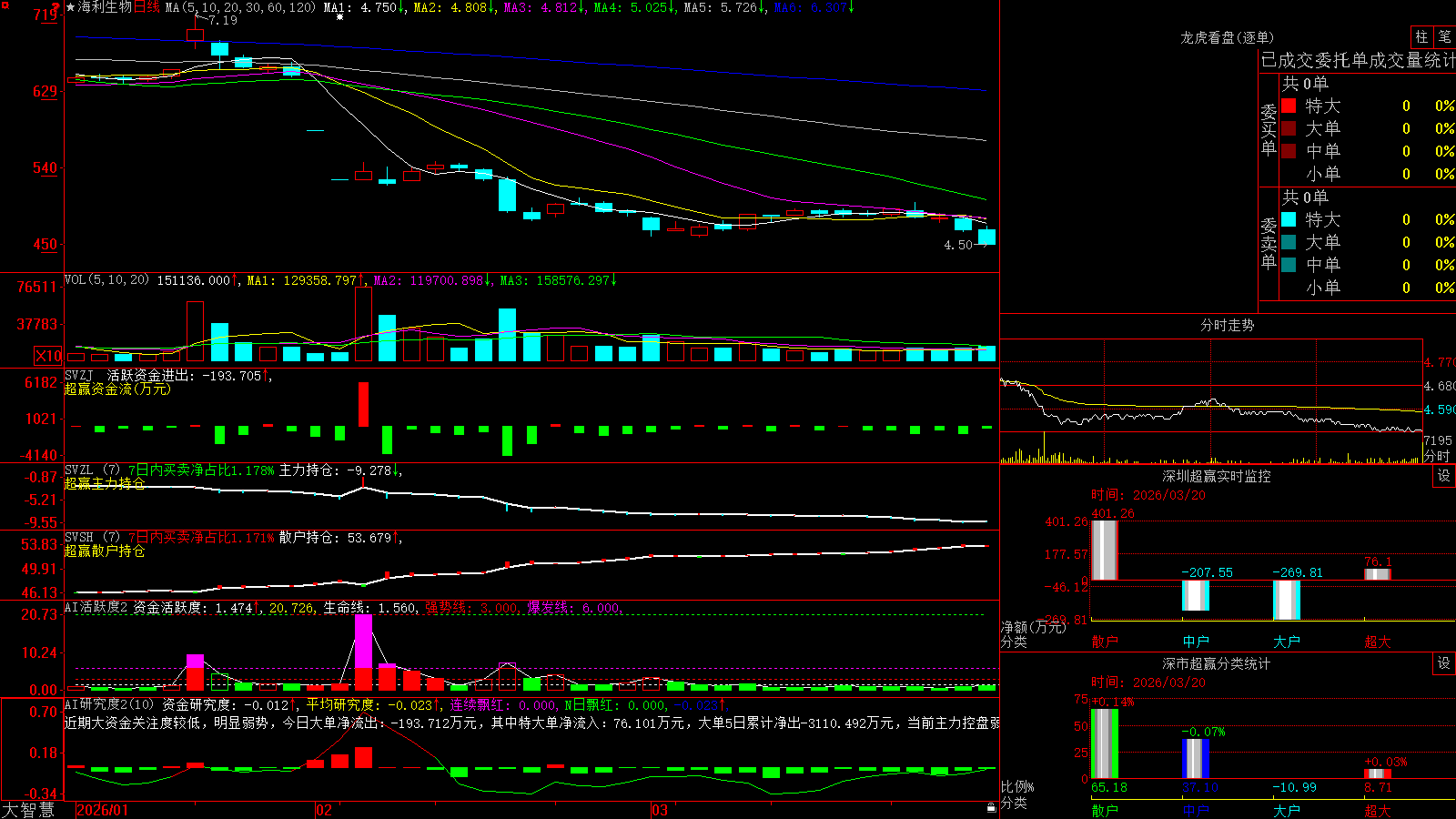Click the red 特大 buy-order color swatch

coord(1289,106)
